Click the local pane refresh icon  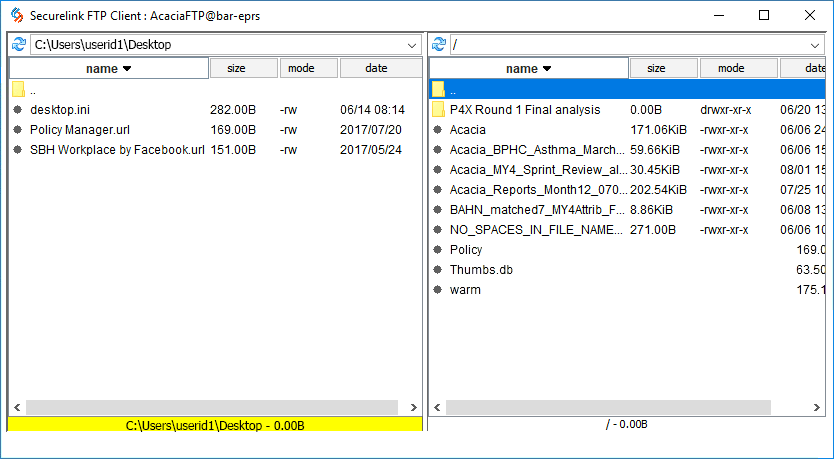click(x=19, y=45)
